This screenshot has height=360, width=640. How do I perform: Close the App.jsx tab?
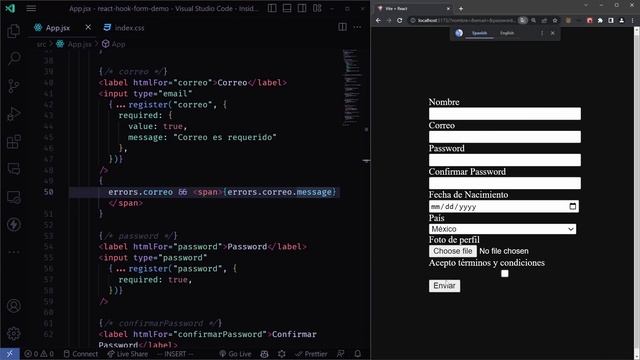[x=88, y=27]
